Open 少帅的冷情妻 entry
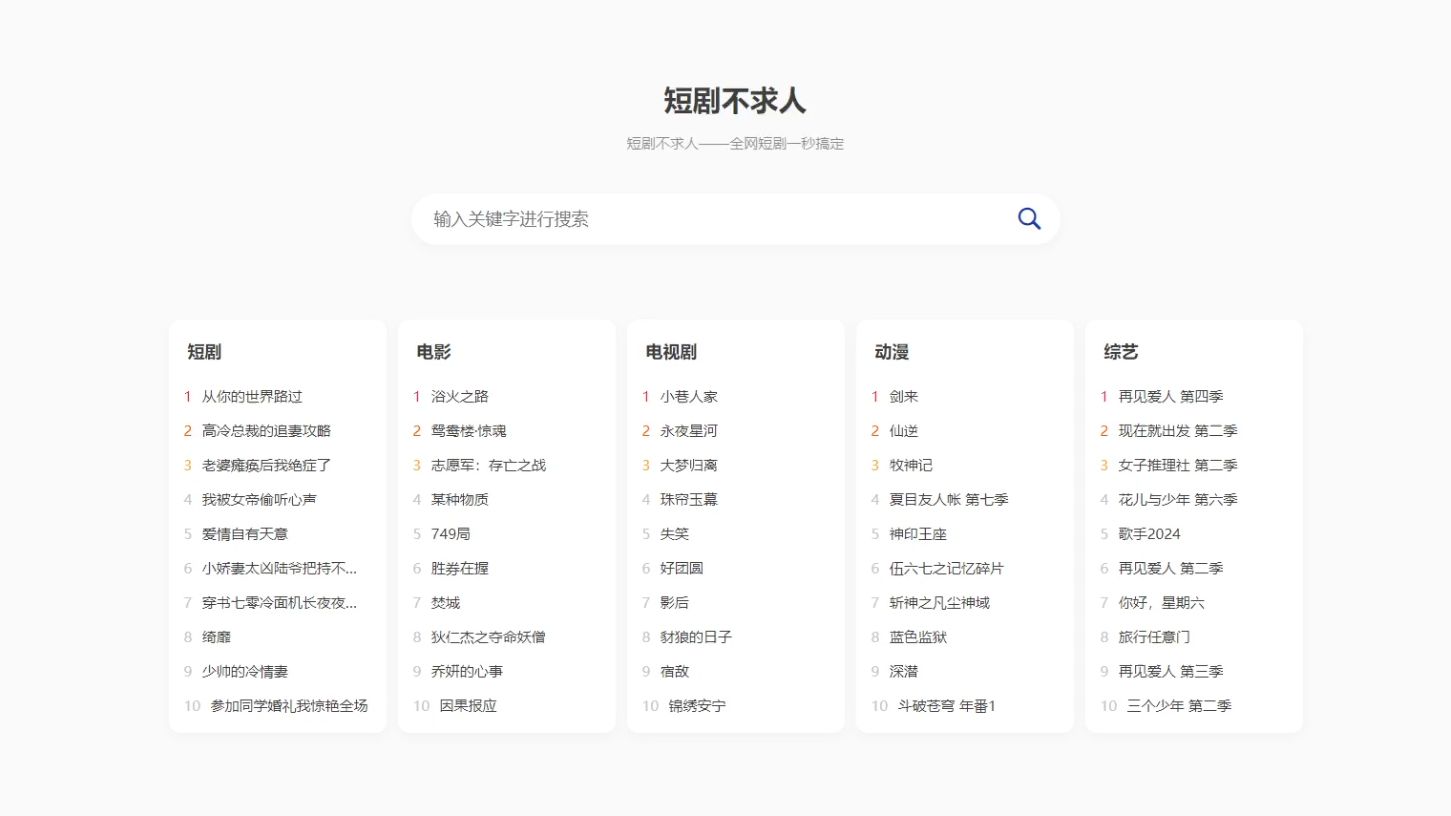This screenshot has width=1451, height=816. (x=245, y=672)
